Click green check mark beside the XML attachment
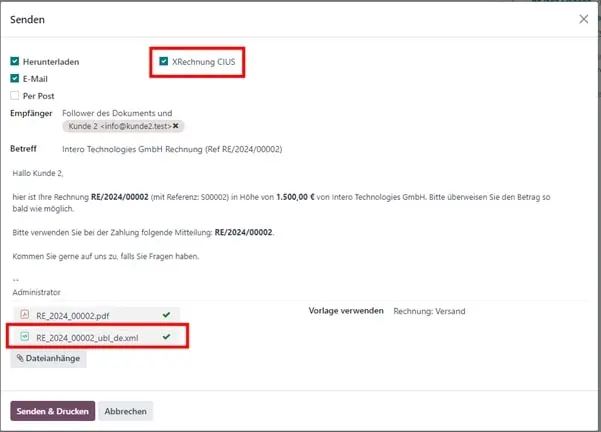Screen dimensions: 601x432 click(166, 337)
